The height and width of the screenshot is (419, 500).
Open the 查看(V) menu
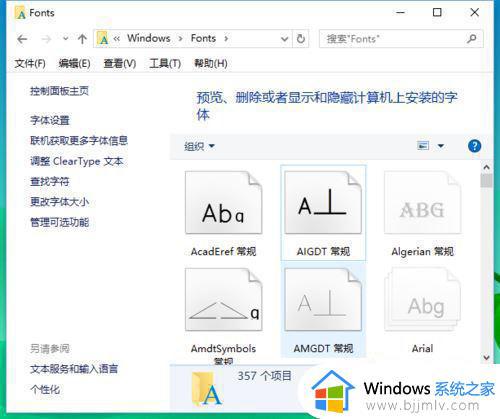pyautogui.click(x=120, y=63)
